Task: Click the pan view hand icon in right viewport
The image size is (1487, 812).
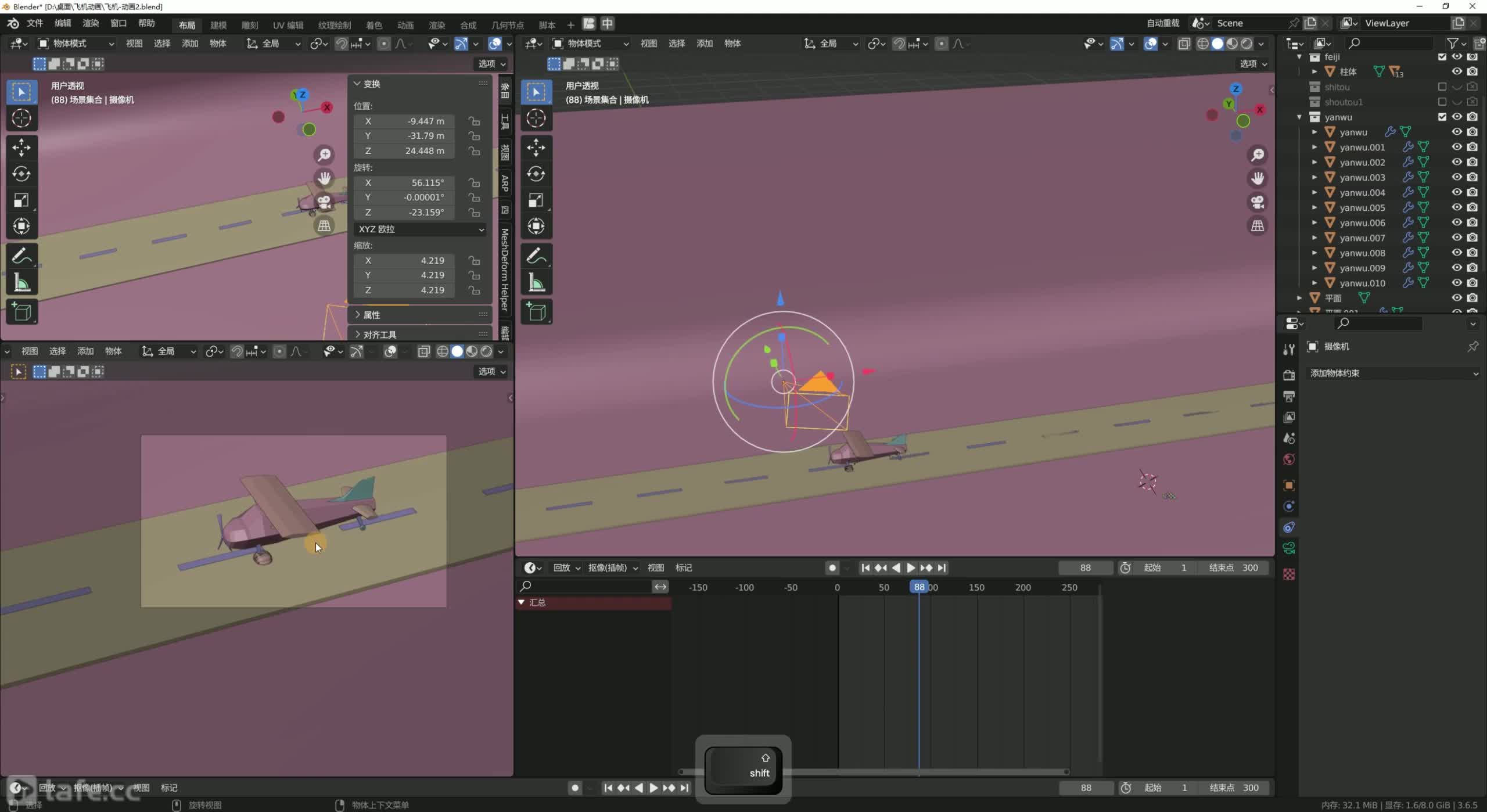Action: tap(1258, 178)
